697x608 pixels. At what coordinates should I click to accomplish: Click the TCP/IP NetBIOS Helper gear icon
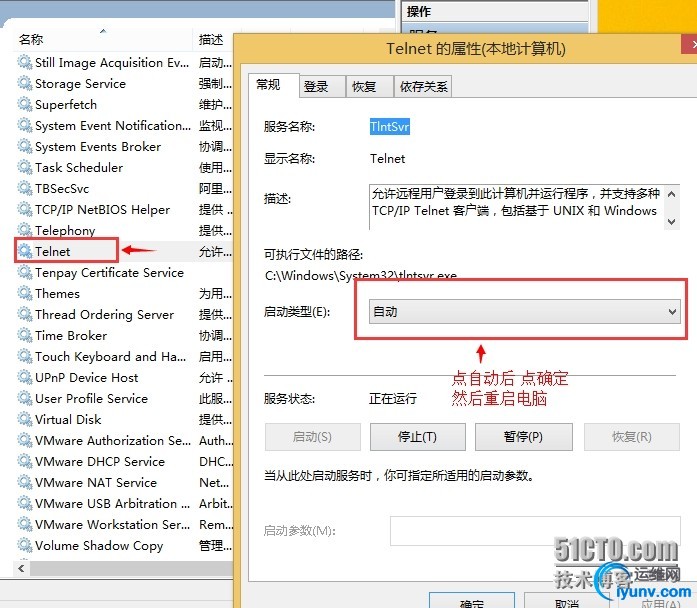tap(24, 209)
